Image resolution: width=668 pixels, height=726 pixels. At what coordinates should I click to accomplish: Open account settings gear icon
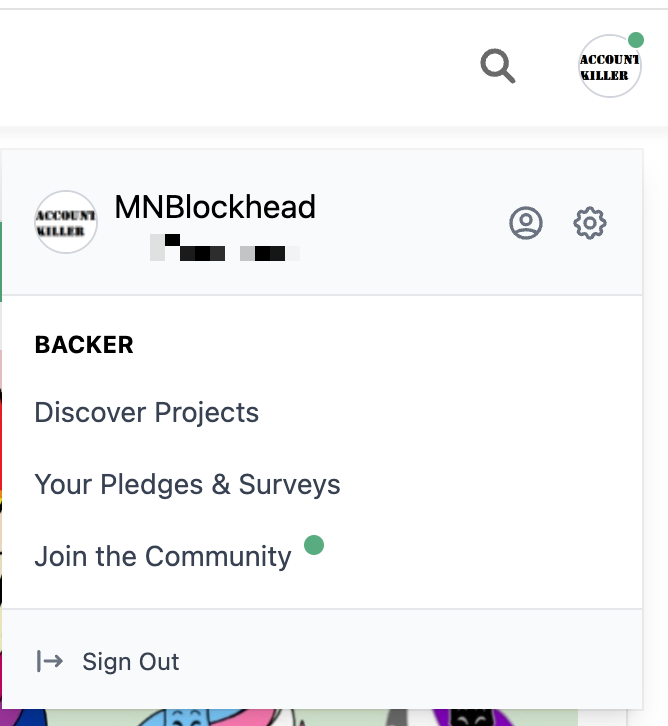pos(590,223)
